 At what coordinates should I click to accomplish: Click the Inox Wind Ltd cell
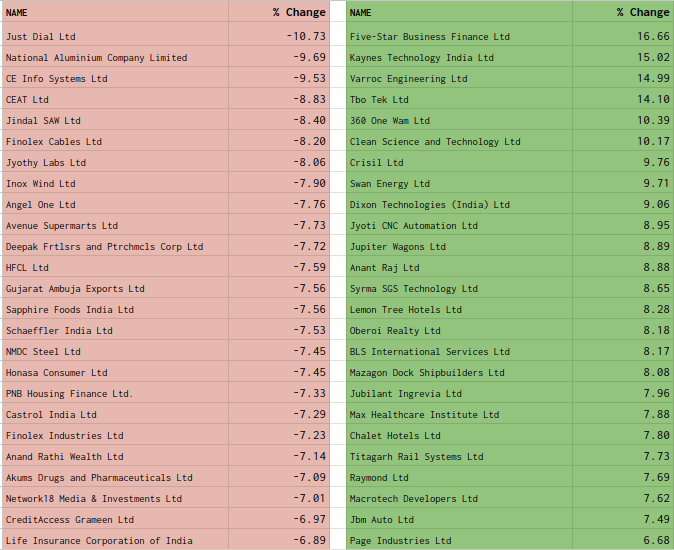(x=115, y=183)
